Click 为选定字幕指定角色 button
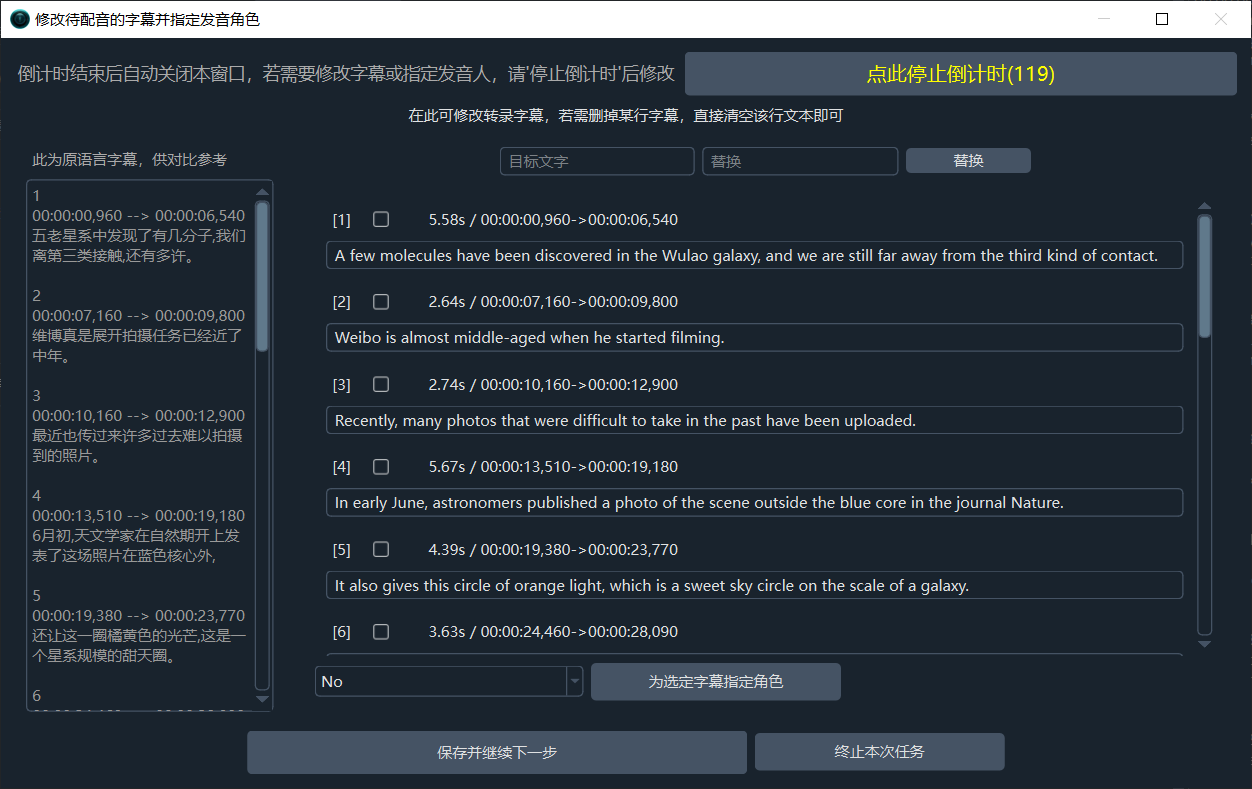Viewport: 1252px width, 789px height. coord(715,682)
